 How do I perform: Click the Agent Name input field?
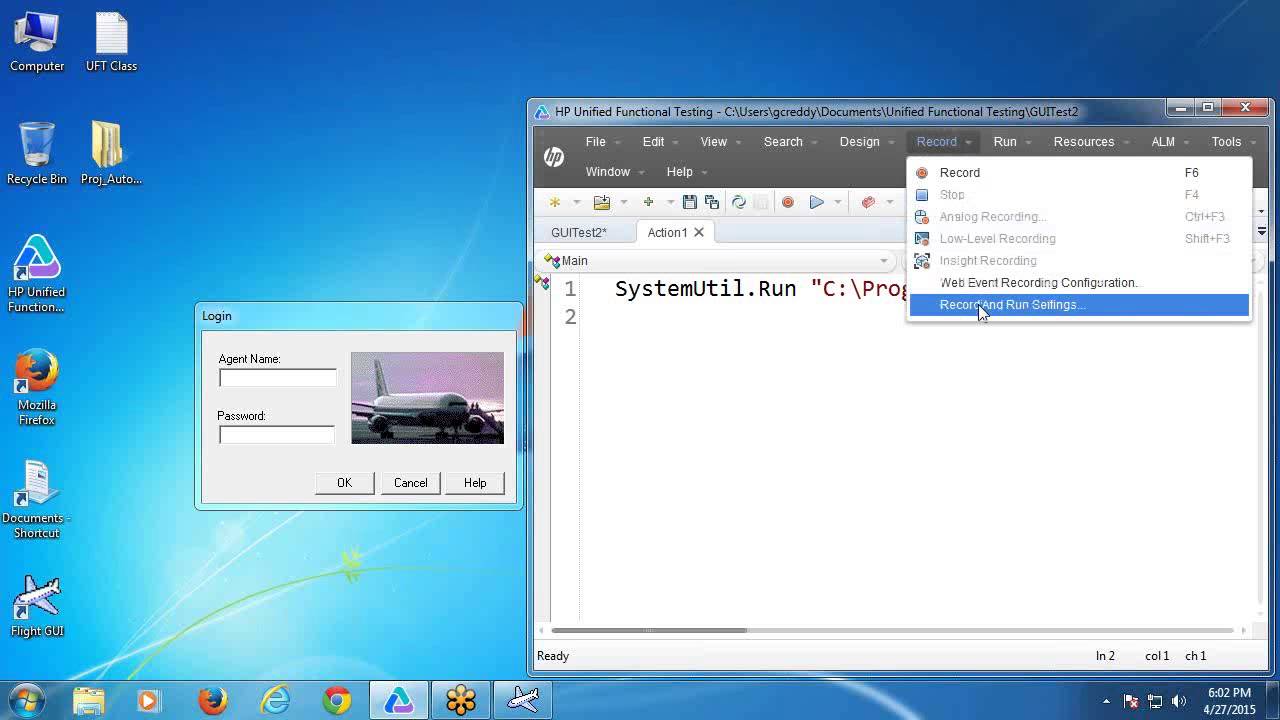click(278, 377)
